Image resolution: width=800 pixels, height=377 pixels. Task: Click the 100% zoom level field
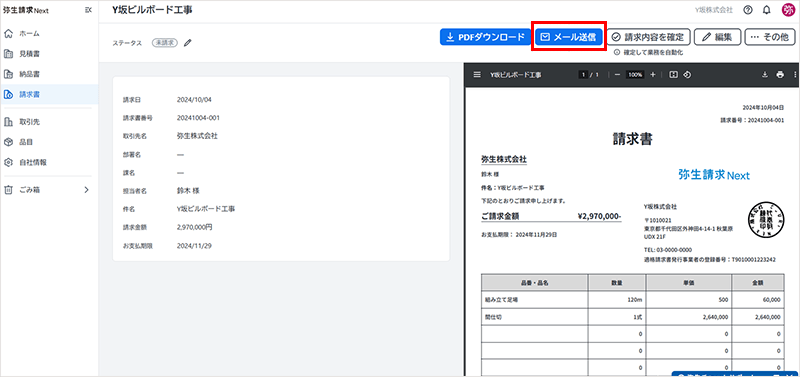(635, 74)
